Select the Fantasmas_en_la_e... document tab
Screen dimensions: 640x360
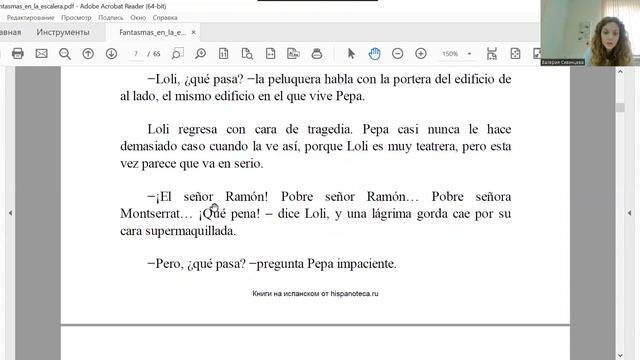(152, 32)
